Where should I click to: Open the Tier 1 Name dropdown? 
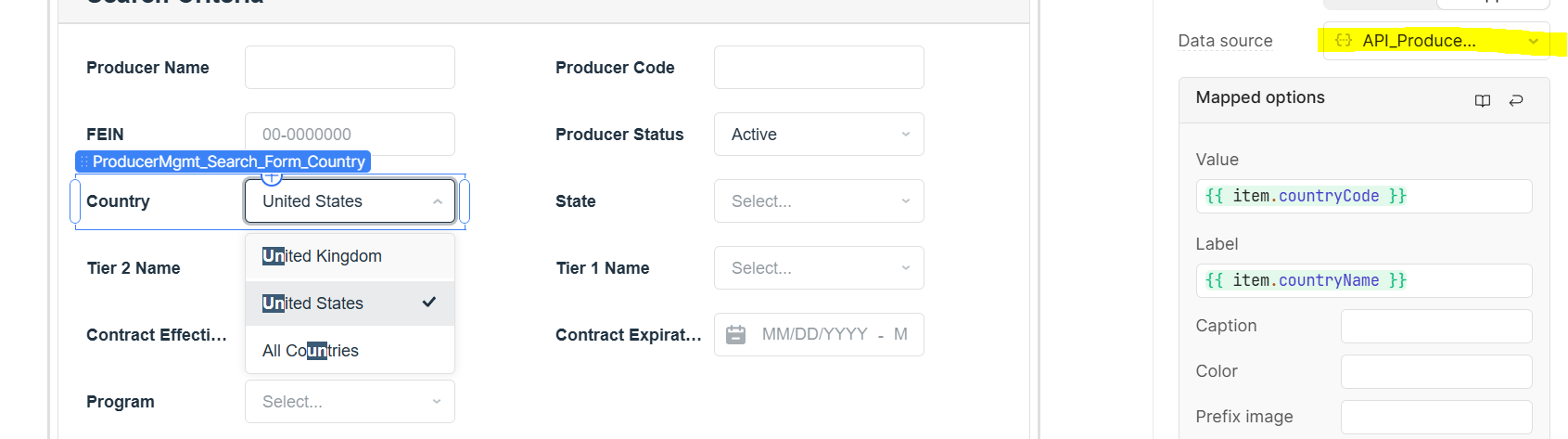pyautogui.click(x=819, y=268)
